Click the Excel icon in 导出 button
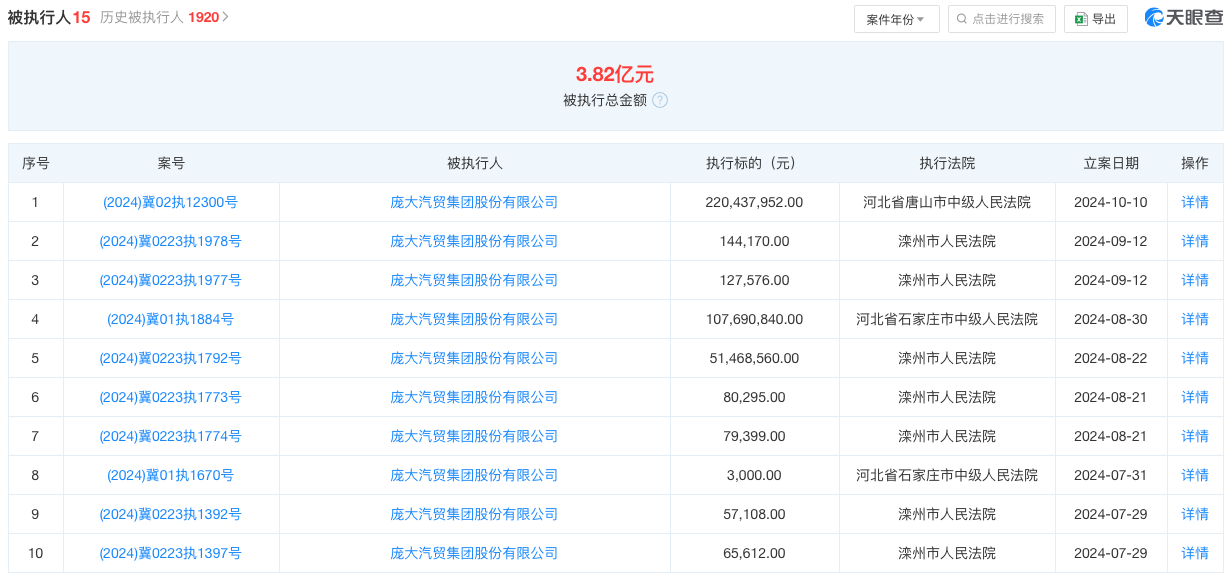This screenshot has height=578, width=1232. (x=1081, y=19)
